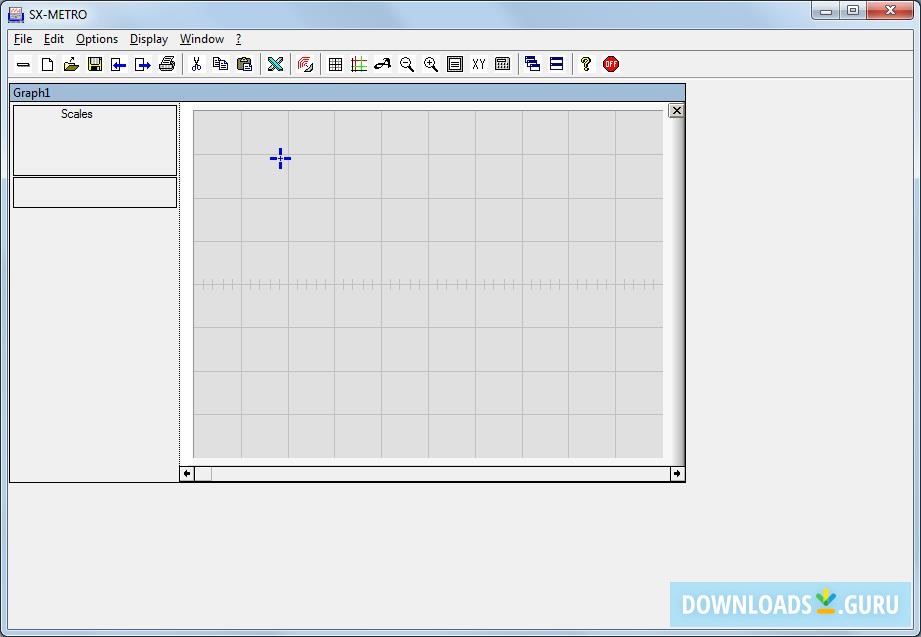Click the Graph1 window title bar

click(347, 93)
